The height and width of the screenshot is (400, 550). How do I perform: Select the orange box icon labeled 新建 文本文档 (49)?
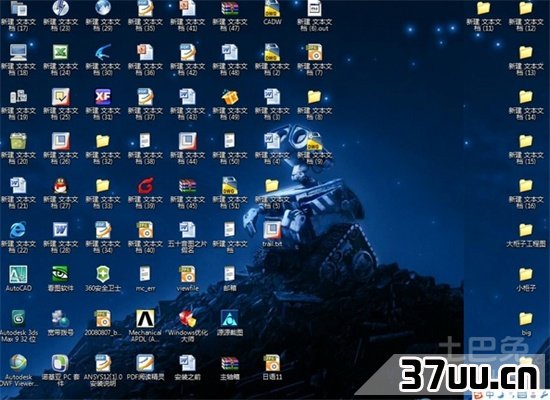(230, 96)
